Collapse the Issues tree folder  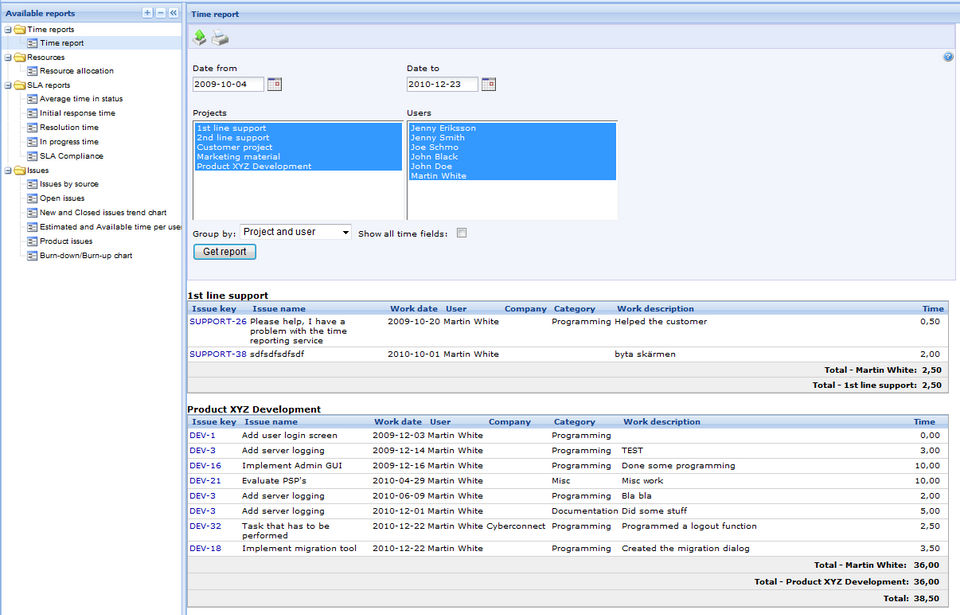pyautogui.click(x=8, y=171)
